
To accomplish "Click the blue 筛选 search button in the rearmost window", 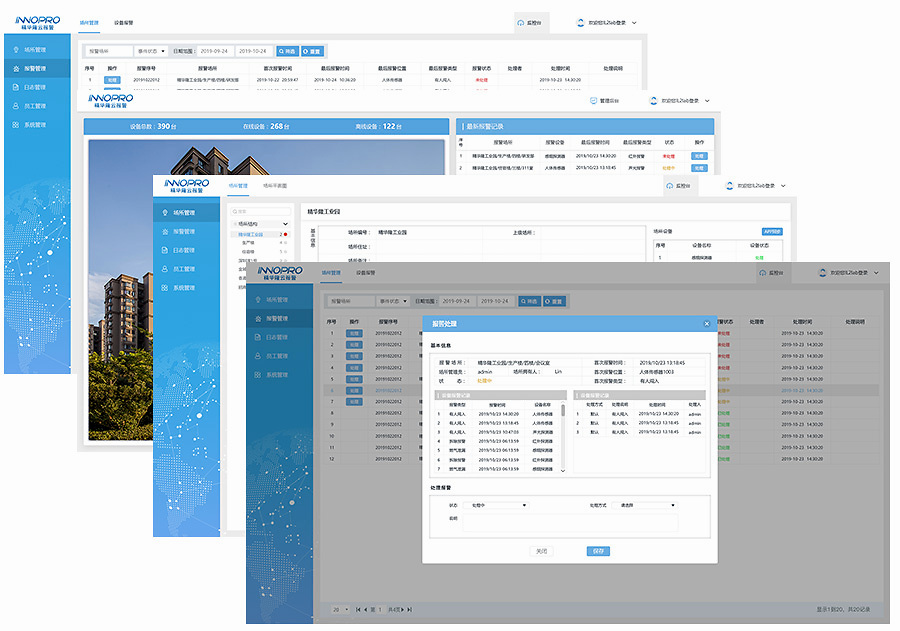I will pyautogui.click(x=286, y=50).
